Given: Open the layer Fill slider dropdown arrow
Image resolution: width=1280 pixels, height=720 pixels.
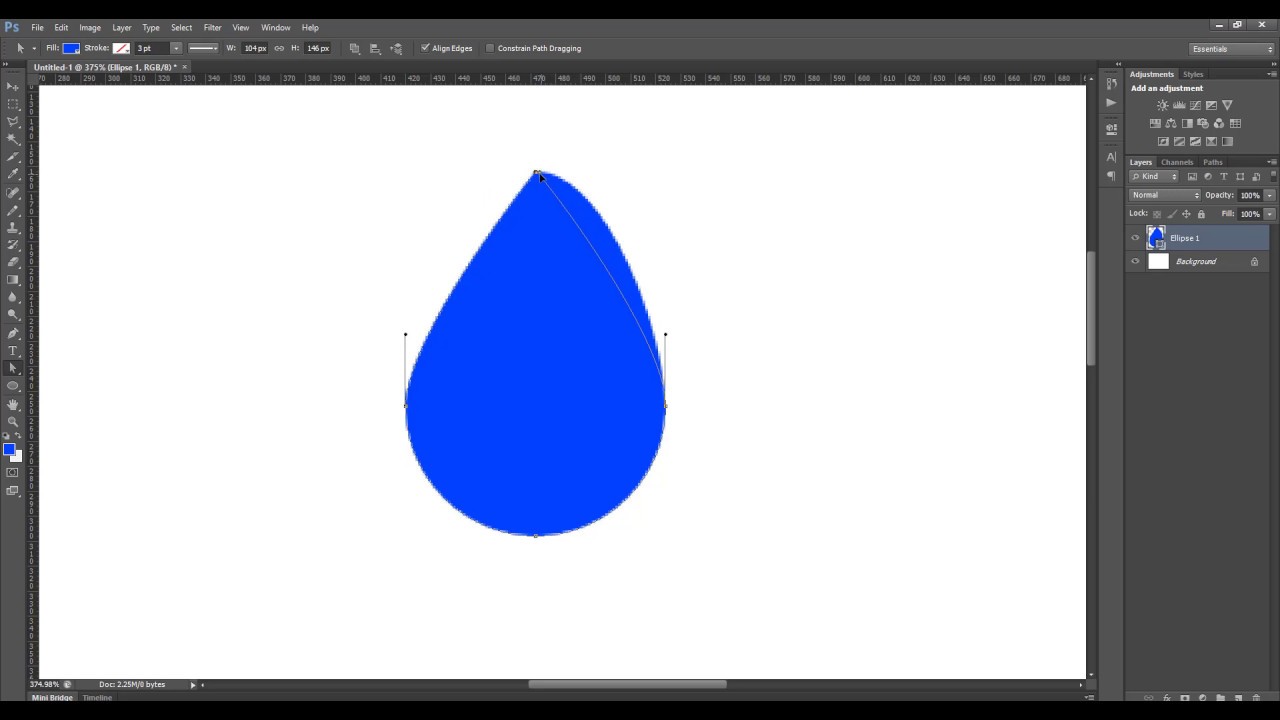Looking at the screenshot, I should (1269, 214).
